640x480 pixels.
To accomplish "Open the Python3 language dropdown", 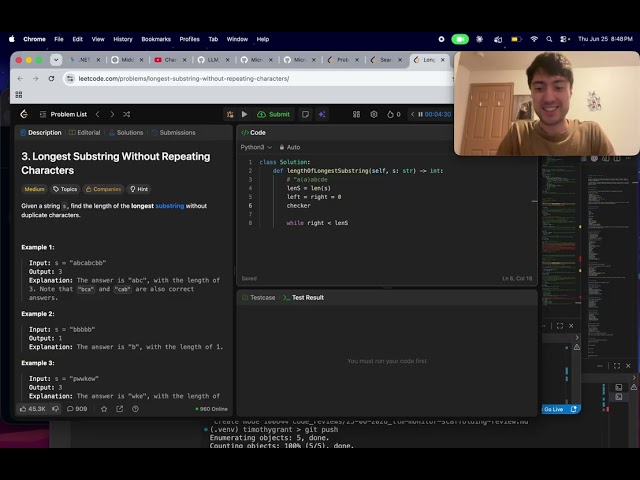I will (x=256, y=147).
